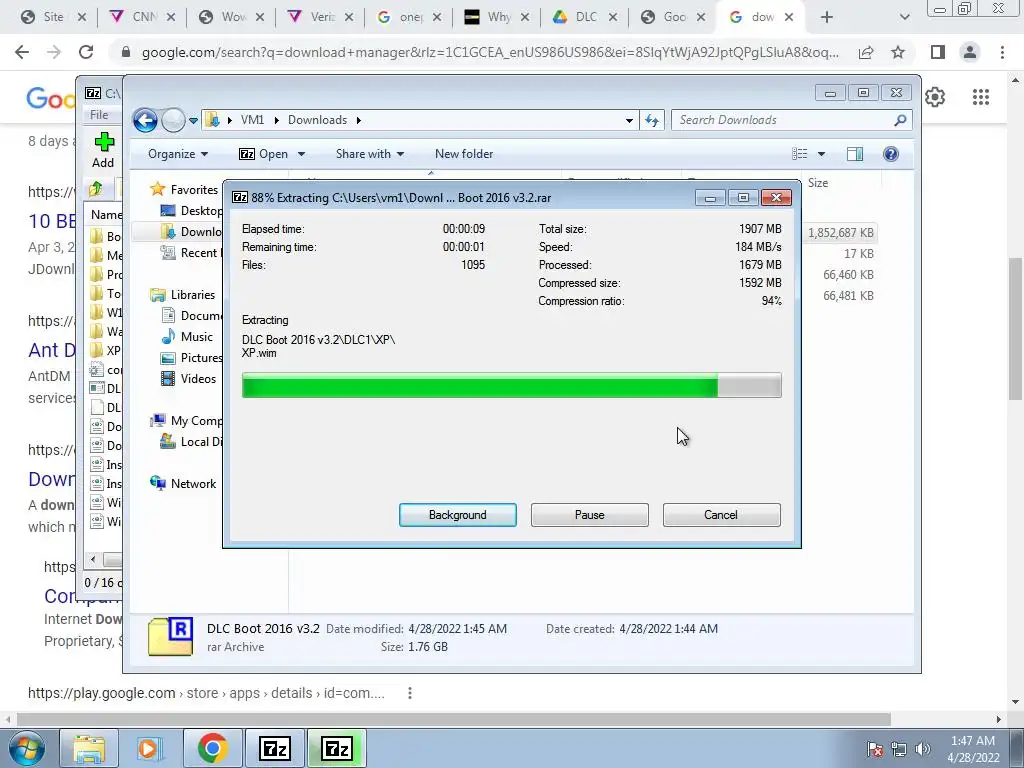
Task: Open Videos library
Action: tap(189, 378)
